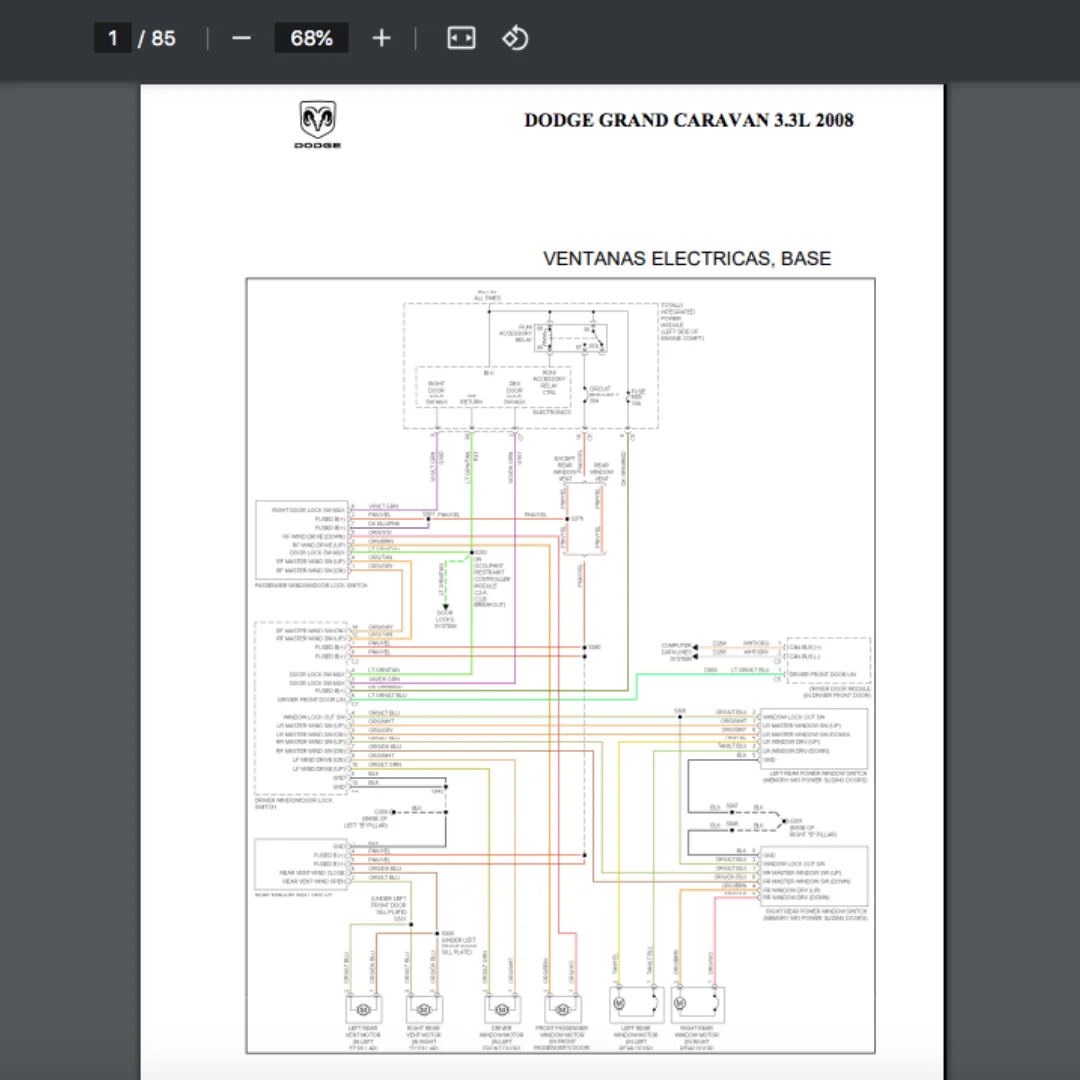Viewport: 1080px width, 1080px height.
Task: Click the Dodge ram logo
Action: pos(318,124)
